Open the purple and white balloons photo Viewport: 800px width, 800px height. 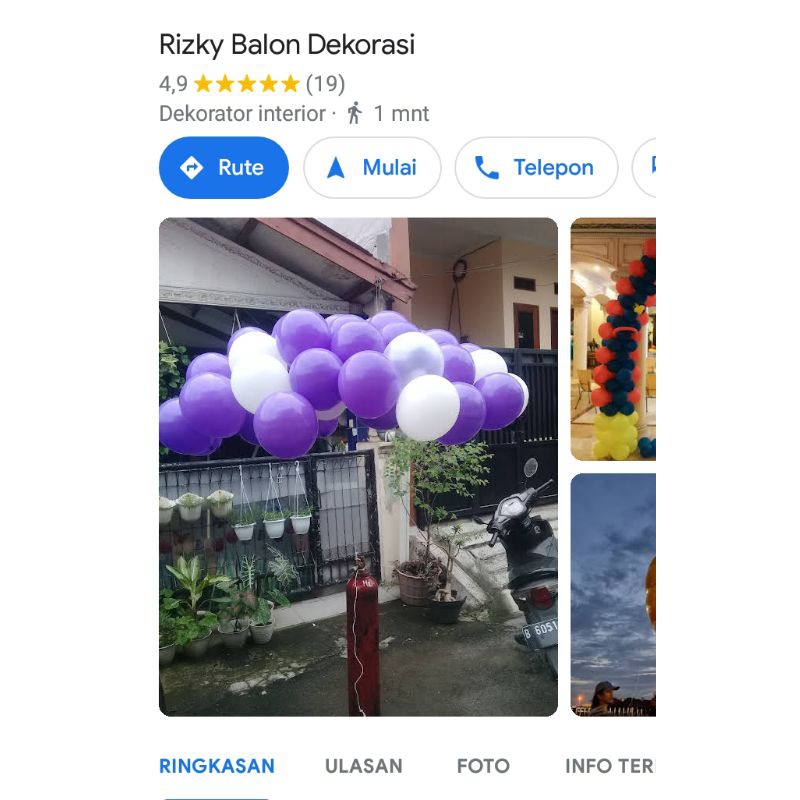[358, 467]
